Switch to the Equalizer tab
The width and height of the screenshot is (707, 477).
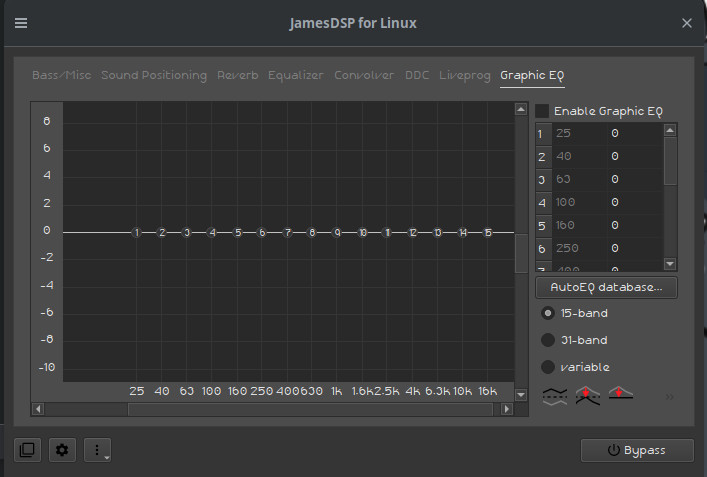click(296, 75)
